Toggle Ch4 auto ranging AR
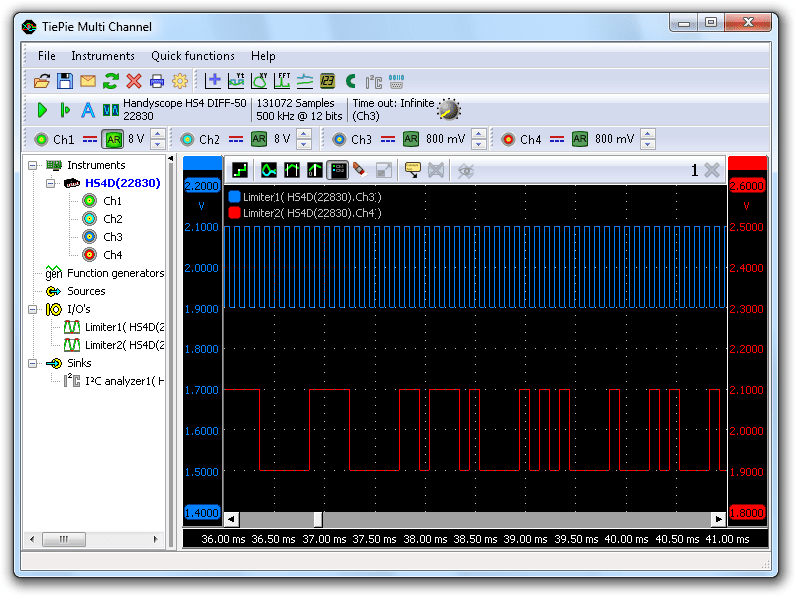 (x=580, y=139)
